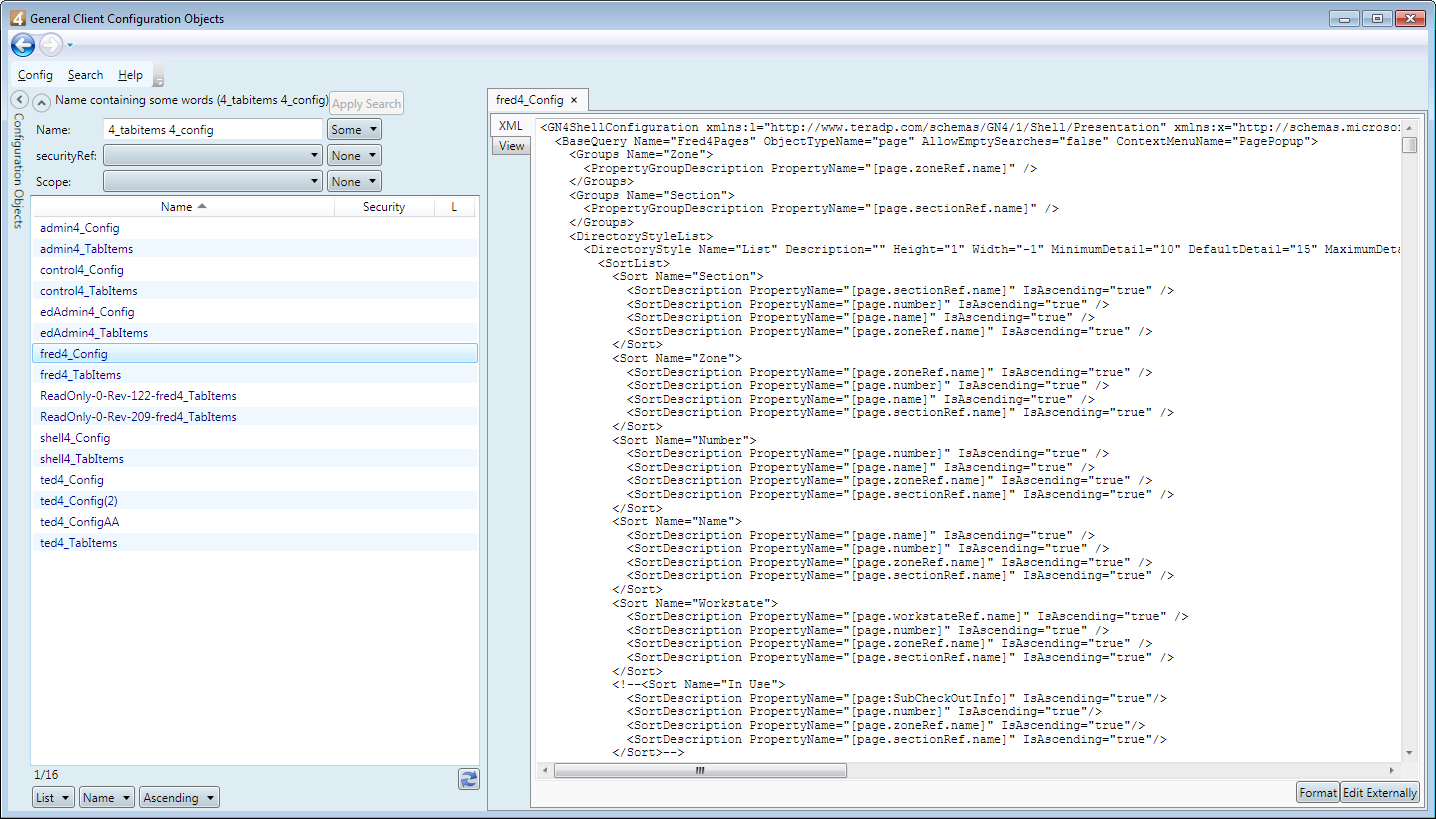Select control4_Config in the list
The width and height of the screenshot is (1436, 819).
pos(255,270)
